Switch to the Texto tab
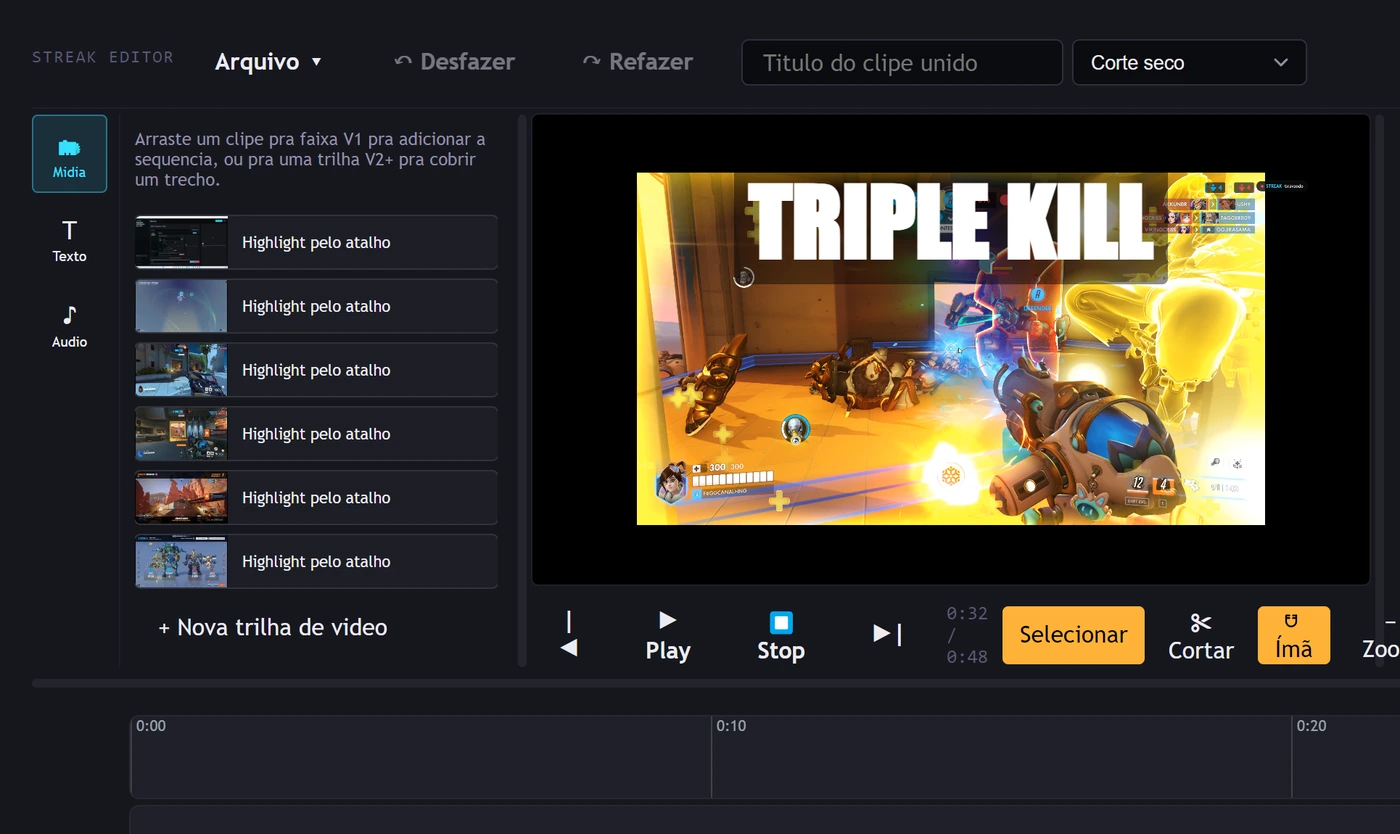 [69, 241]
